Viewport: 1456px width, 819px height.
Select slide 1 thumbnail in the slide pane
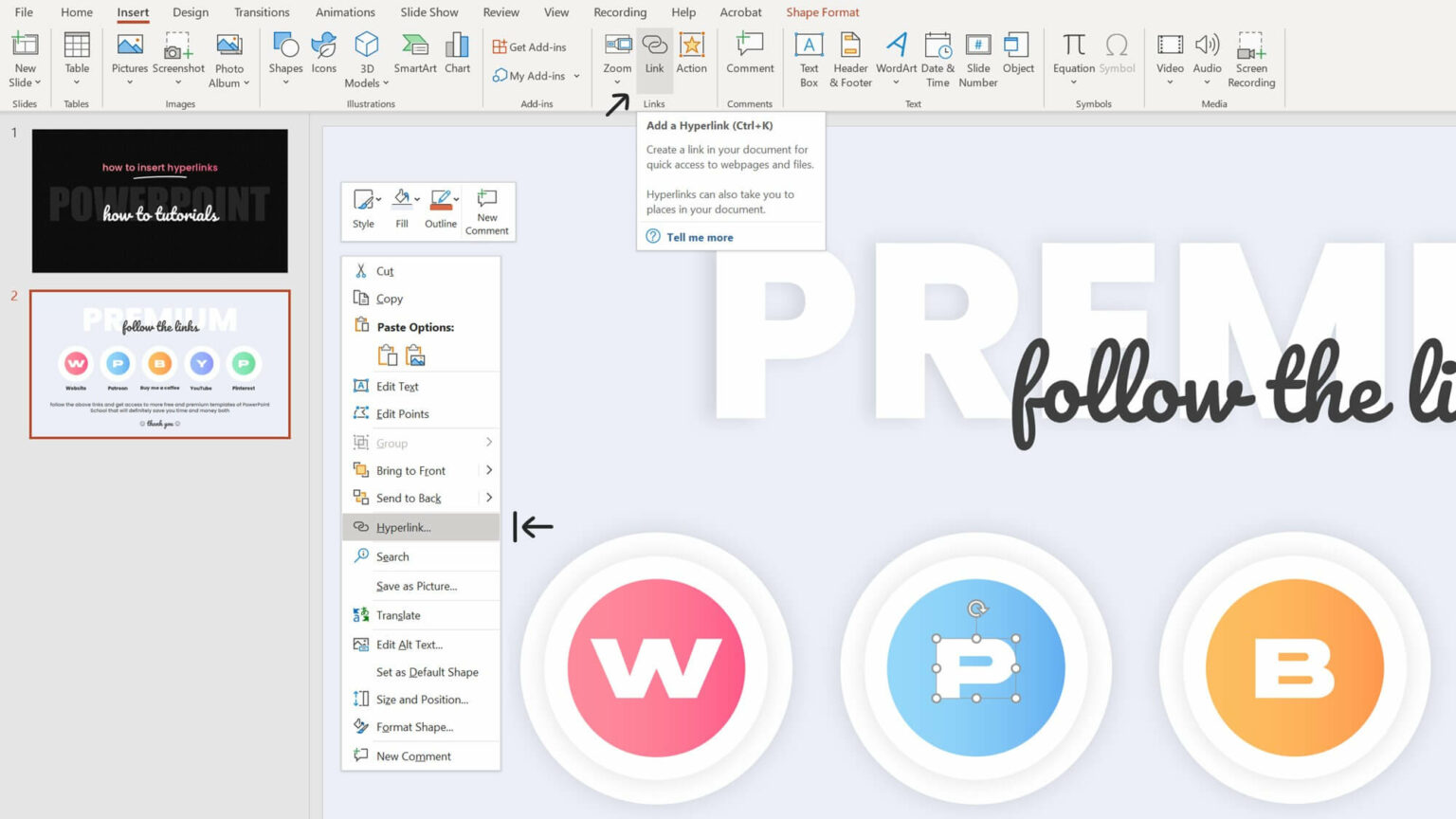[x=159, y=200]
